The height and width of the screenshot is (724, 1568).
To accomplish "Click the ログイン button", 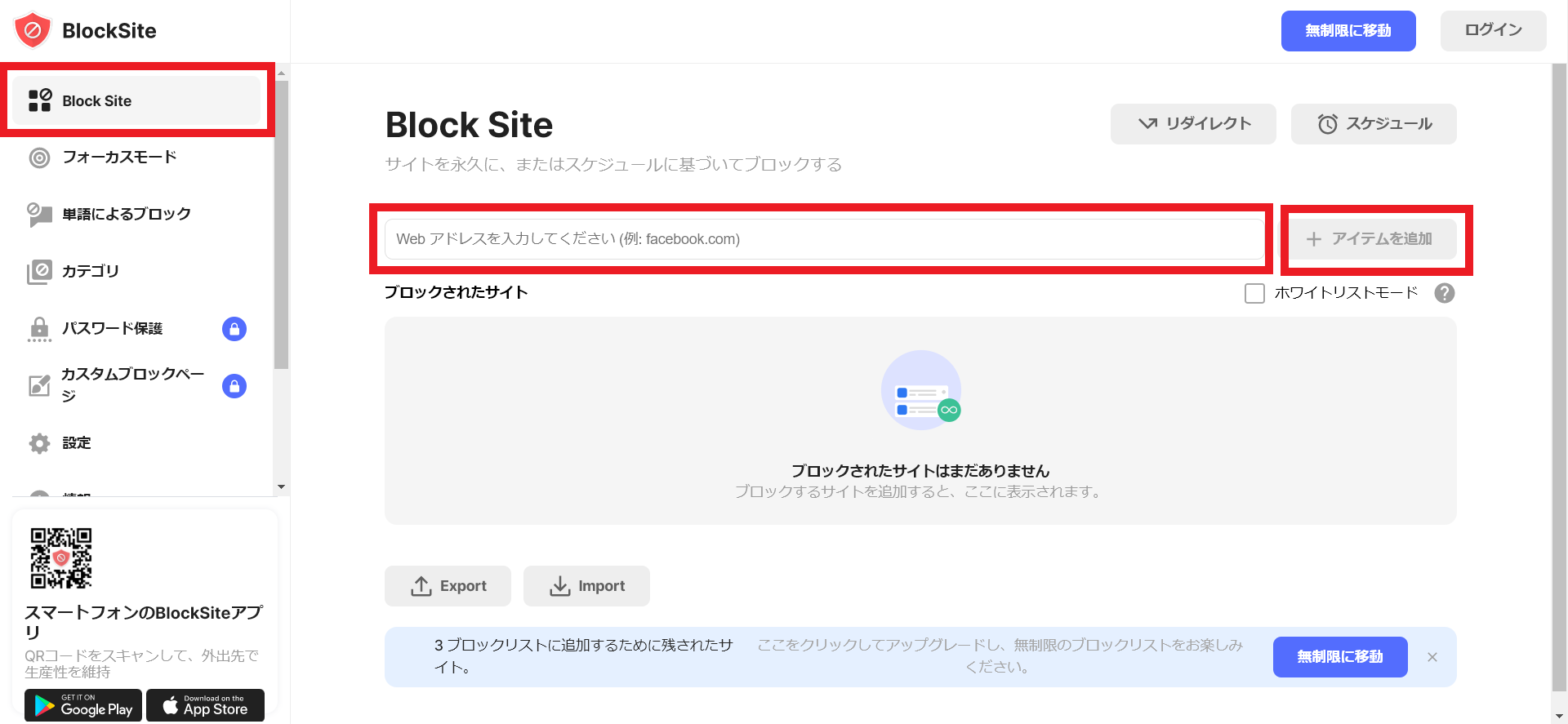I will [1493, 31].
